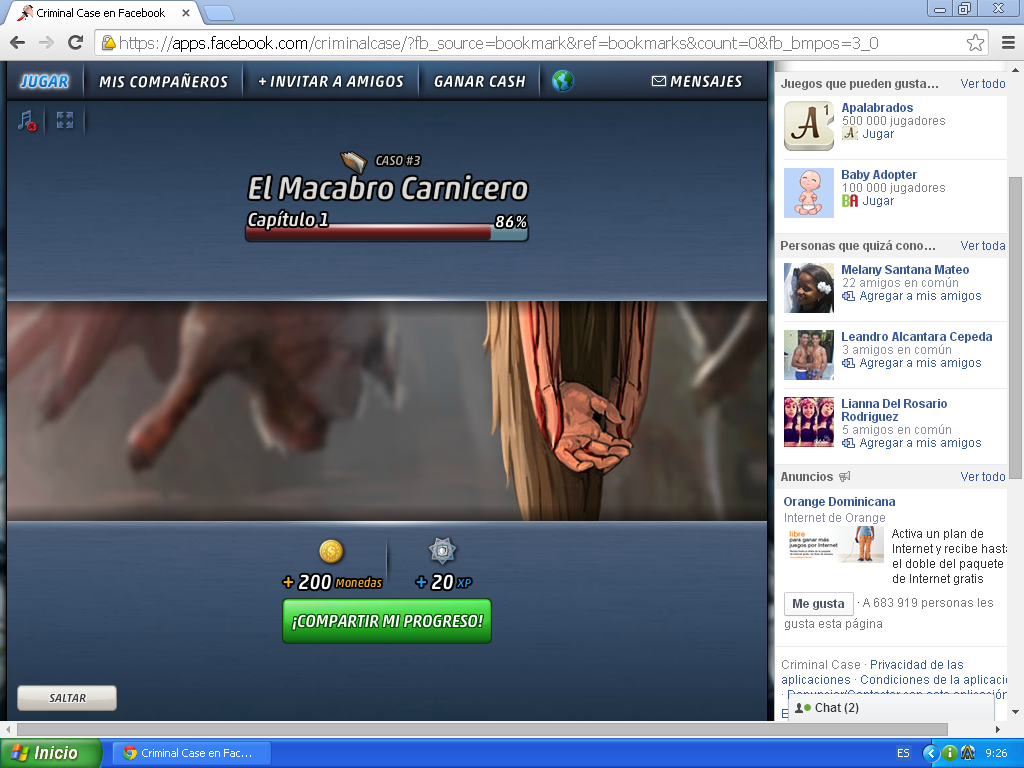Open Ganar Cash tab
This screenshot has width=1024, height=768.
click(x=479, y=81)
